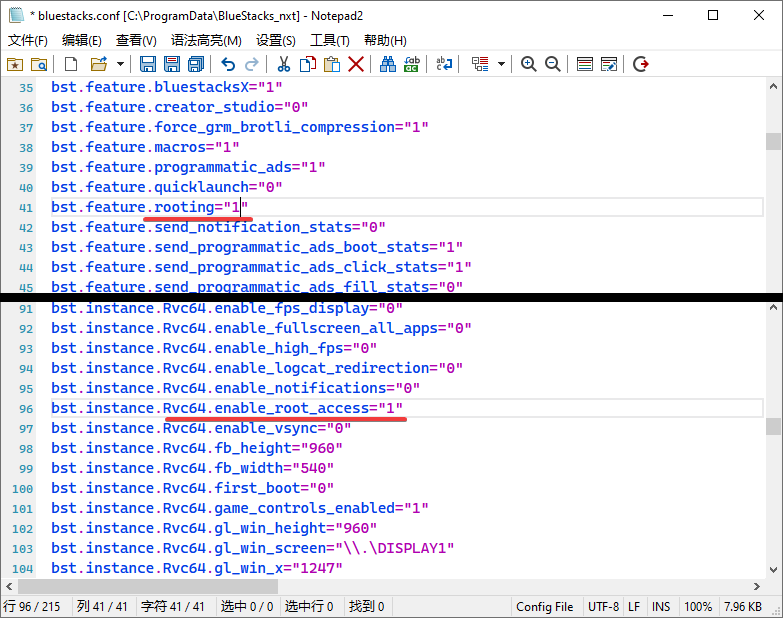Click the Save file floppy icon

click(x=147, y=64)
